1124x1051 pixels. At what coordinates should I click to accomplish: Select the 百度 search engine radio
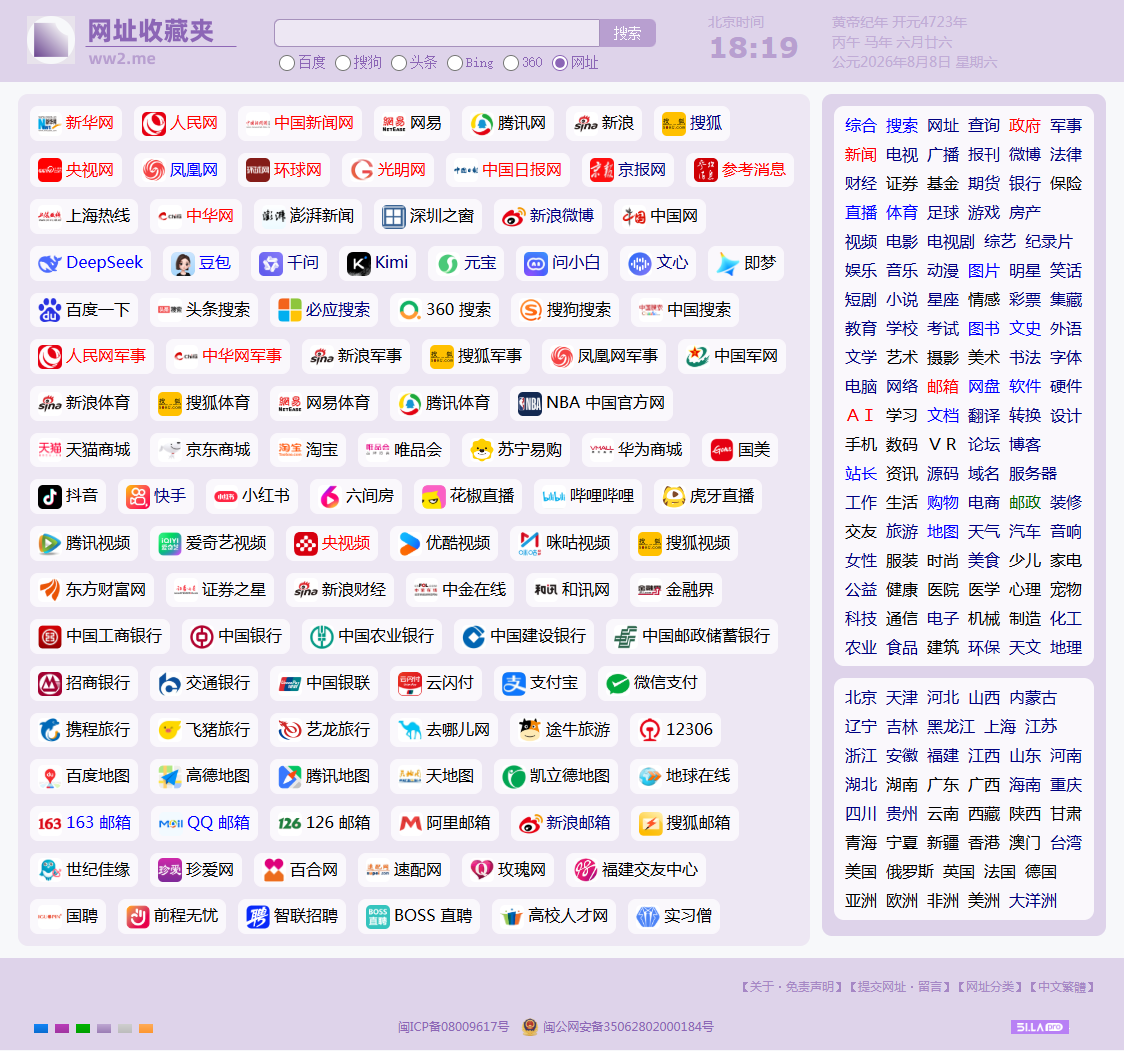point(287,63)
